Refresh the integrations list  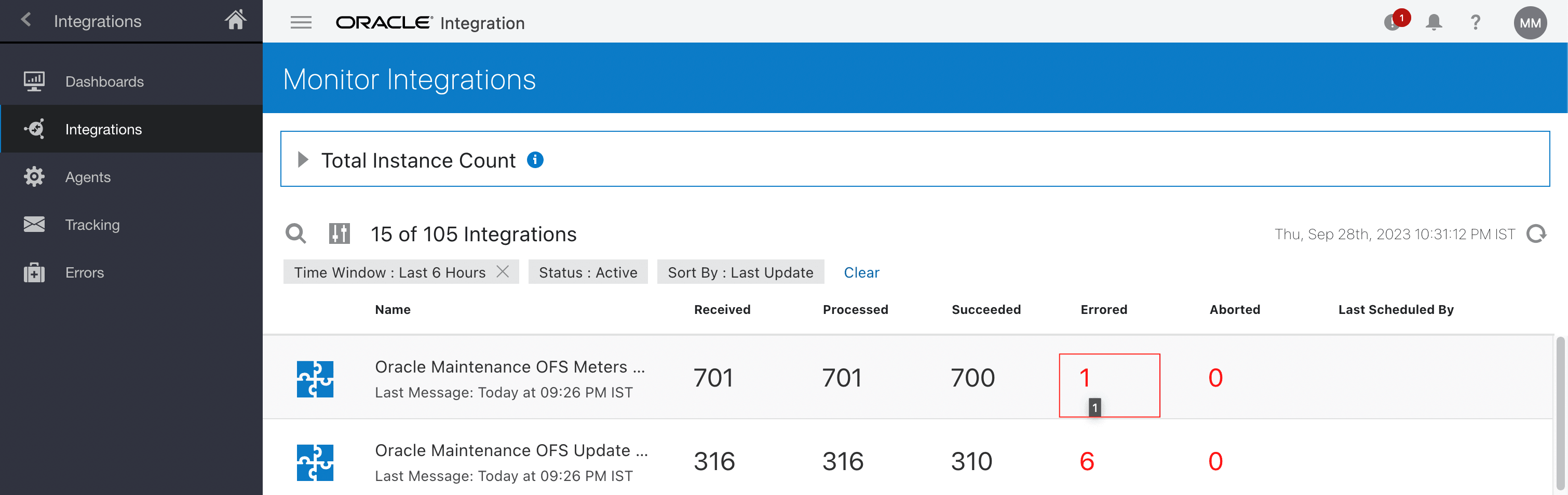tap(1536, 233)
